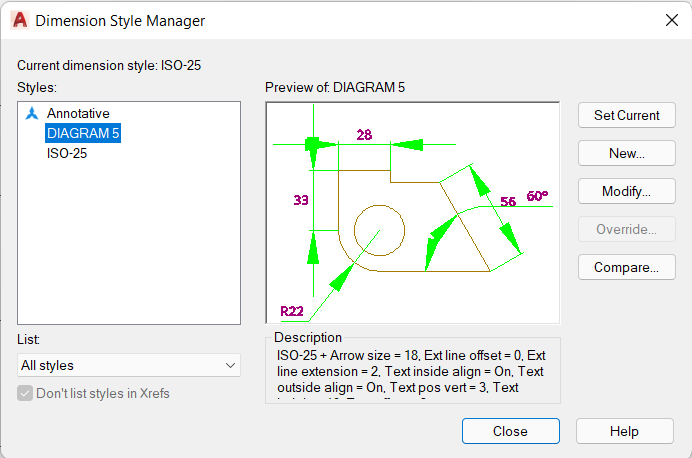Open Help for dimension styles
This screenshot has height=458, width=692.
click(624, 431)
